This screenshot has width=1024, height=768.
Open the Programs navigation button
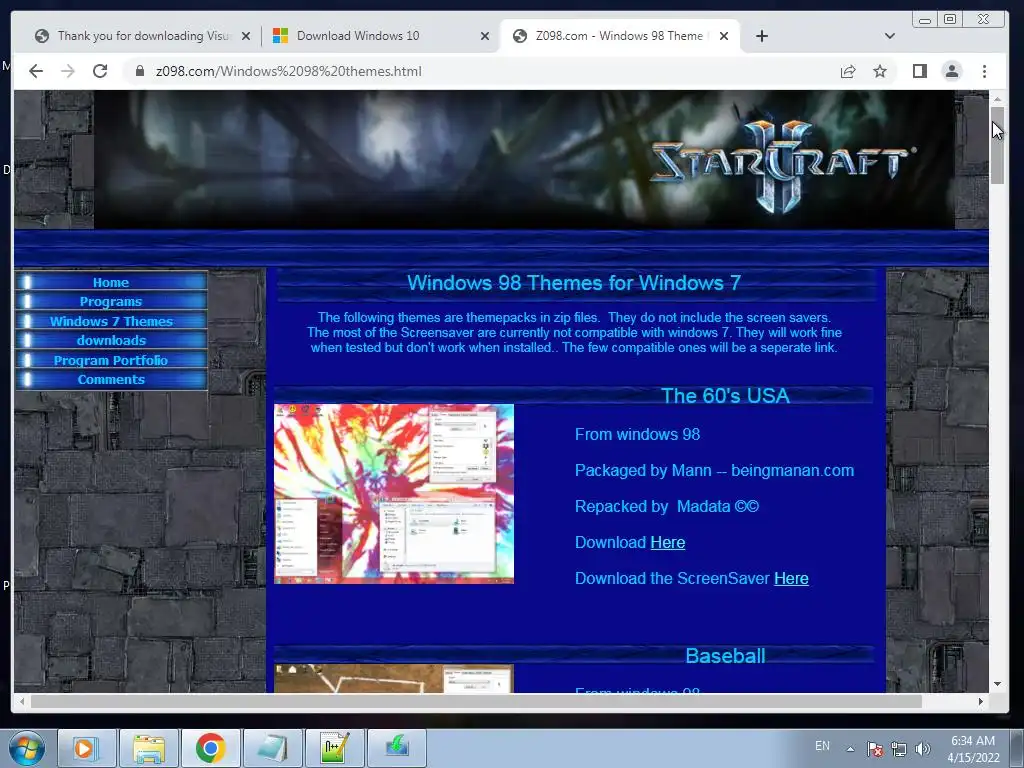point(111,301)
